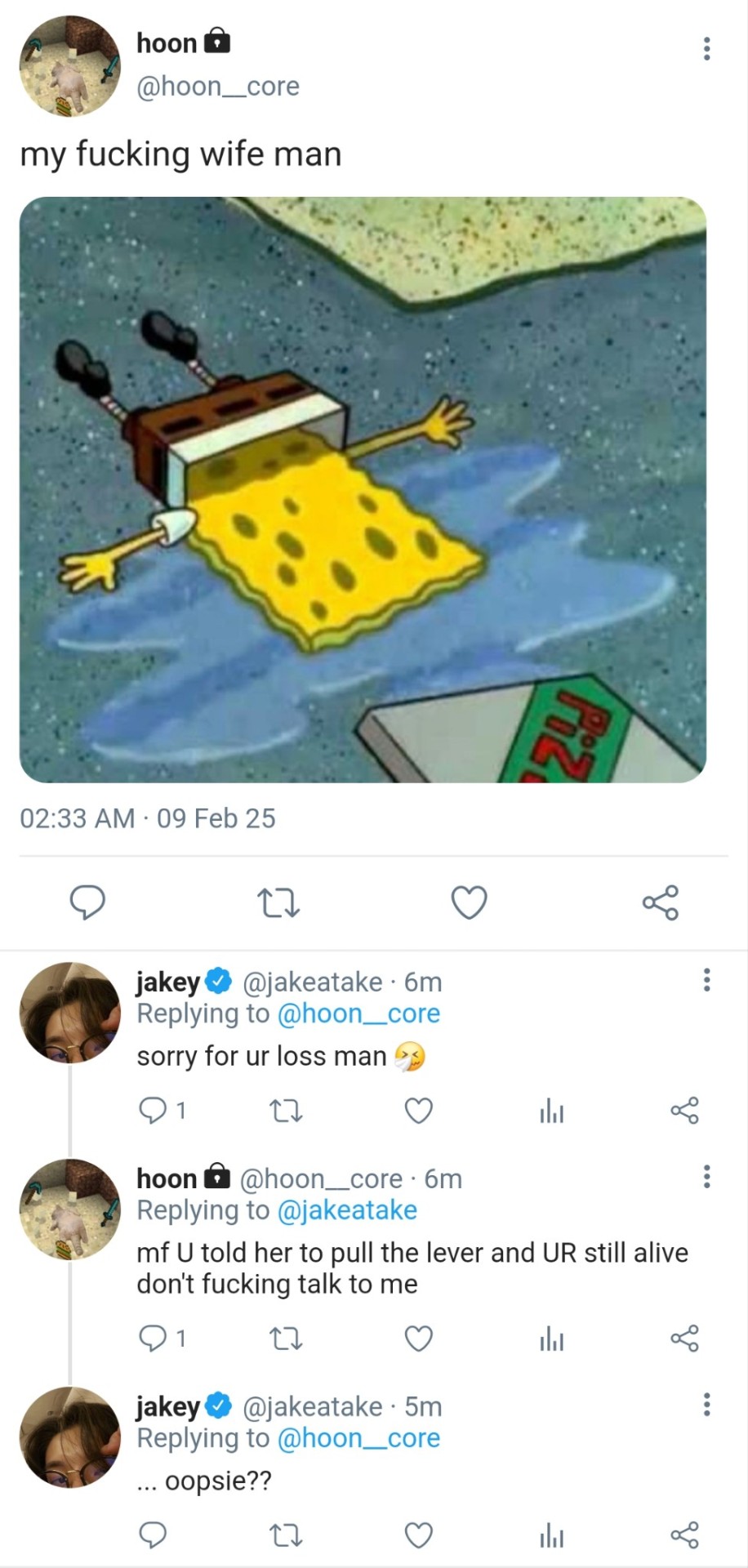View analytics for "sorry for ur loss" reply
Viewport: 748px width, 1568px height.
(x=552, y=1111)
